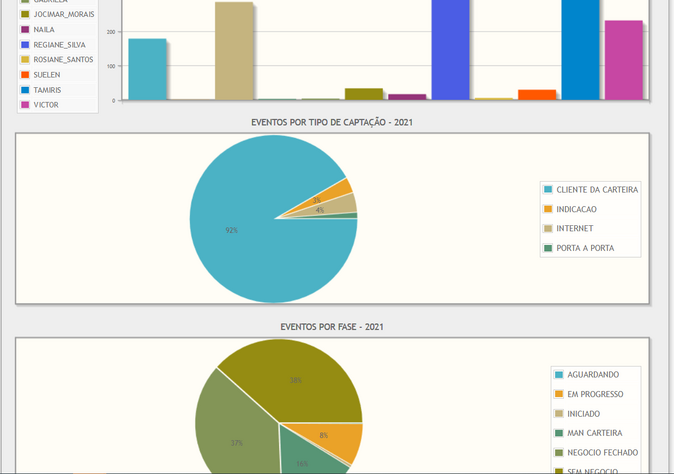Image resolution: width=674 pixels, height=474 pixels.
Task: Click the REGIANE_SILVA legend color swatch
Action: pos(25,44)
